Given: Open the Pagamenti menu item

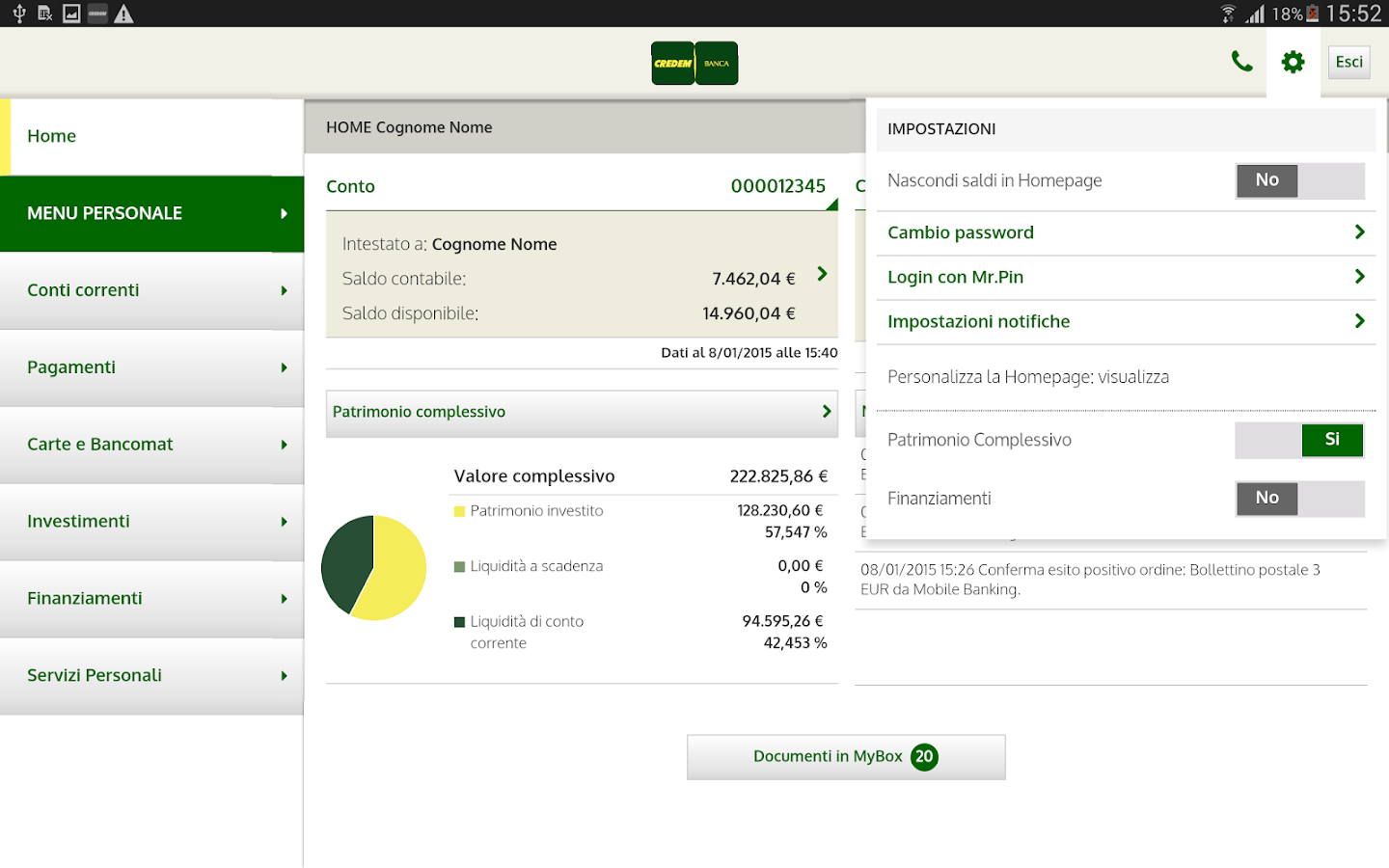Looking at the screenshot, I should click(x=151, y=367).
